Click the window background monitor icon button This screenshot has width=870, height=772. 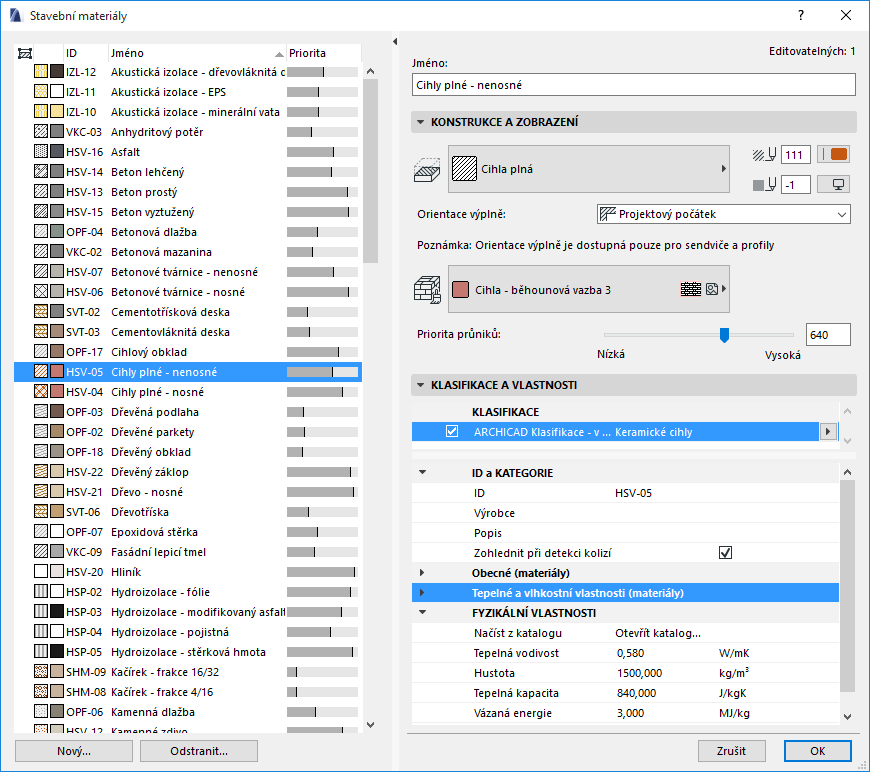coord(833,184)
